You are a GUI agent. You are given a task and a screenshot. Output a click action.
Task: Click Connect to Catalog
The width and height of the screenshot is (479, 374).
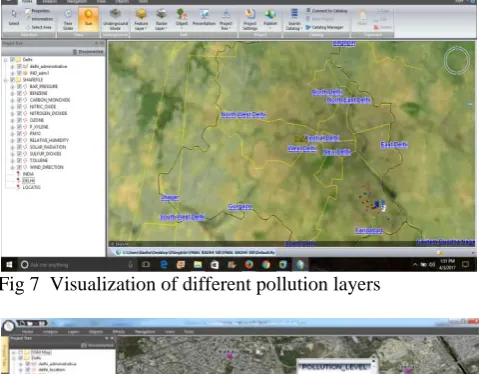[x=327, y=11]
